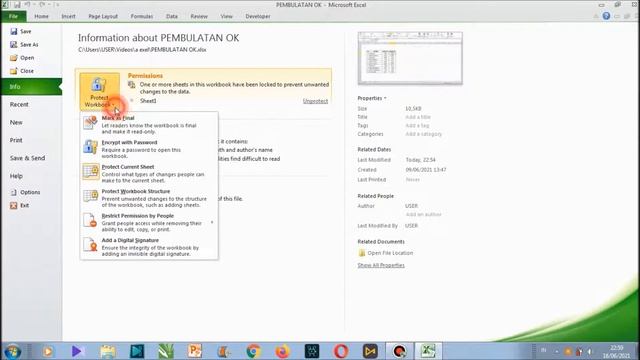The width and height of the screenshot is (640, 360).
Task: Open the Restrict Permission by People submenu
Action: [x=149, y=222]
